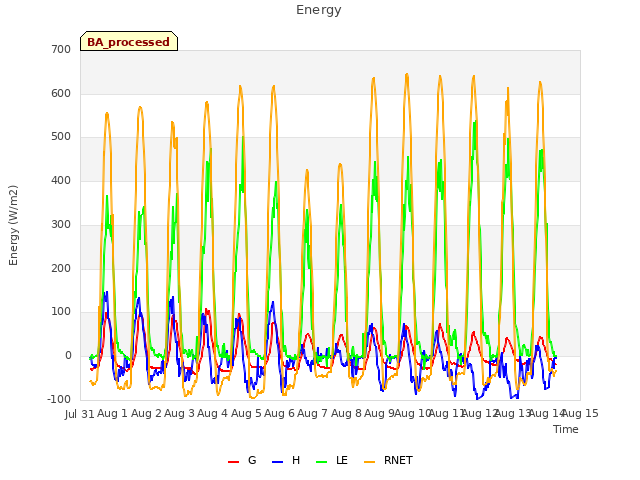Toggle the LE series in legend
The width and height of the screenshot is (640, 480).
tap(332, 460)
